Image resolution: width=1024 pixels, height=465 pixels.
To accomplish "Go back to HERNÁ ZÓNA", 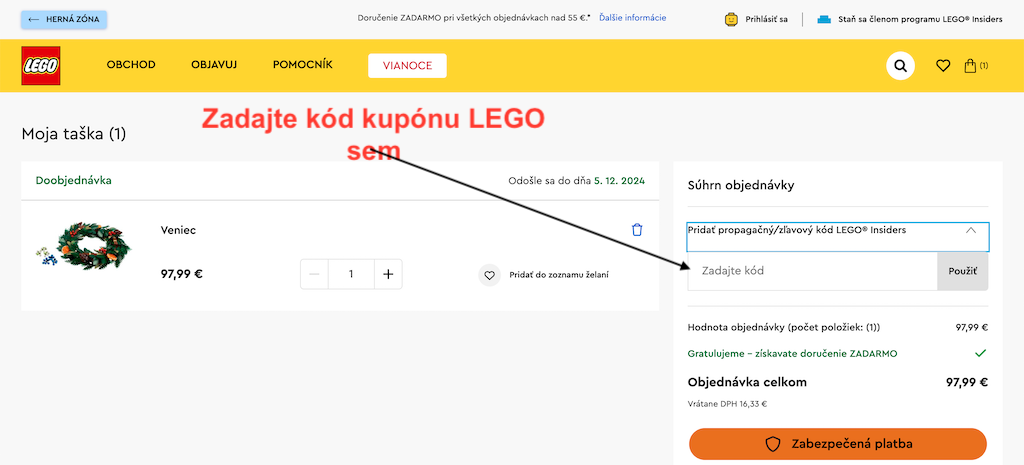I will pos(64,20).
